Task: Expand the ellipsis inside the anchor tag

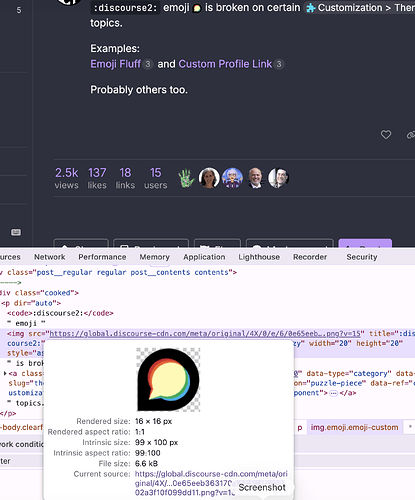Action: click(334, 393)
